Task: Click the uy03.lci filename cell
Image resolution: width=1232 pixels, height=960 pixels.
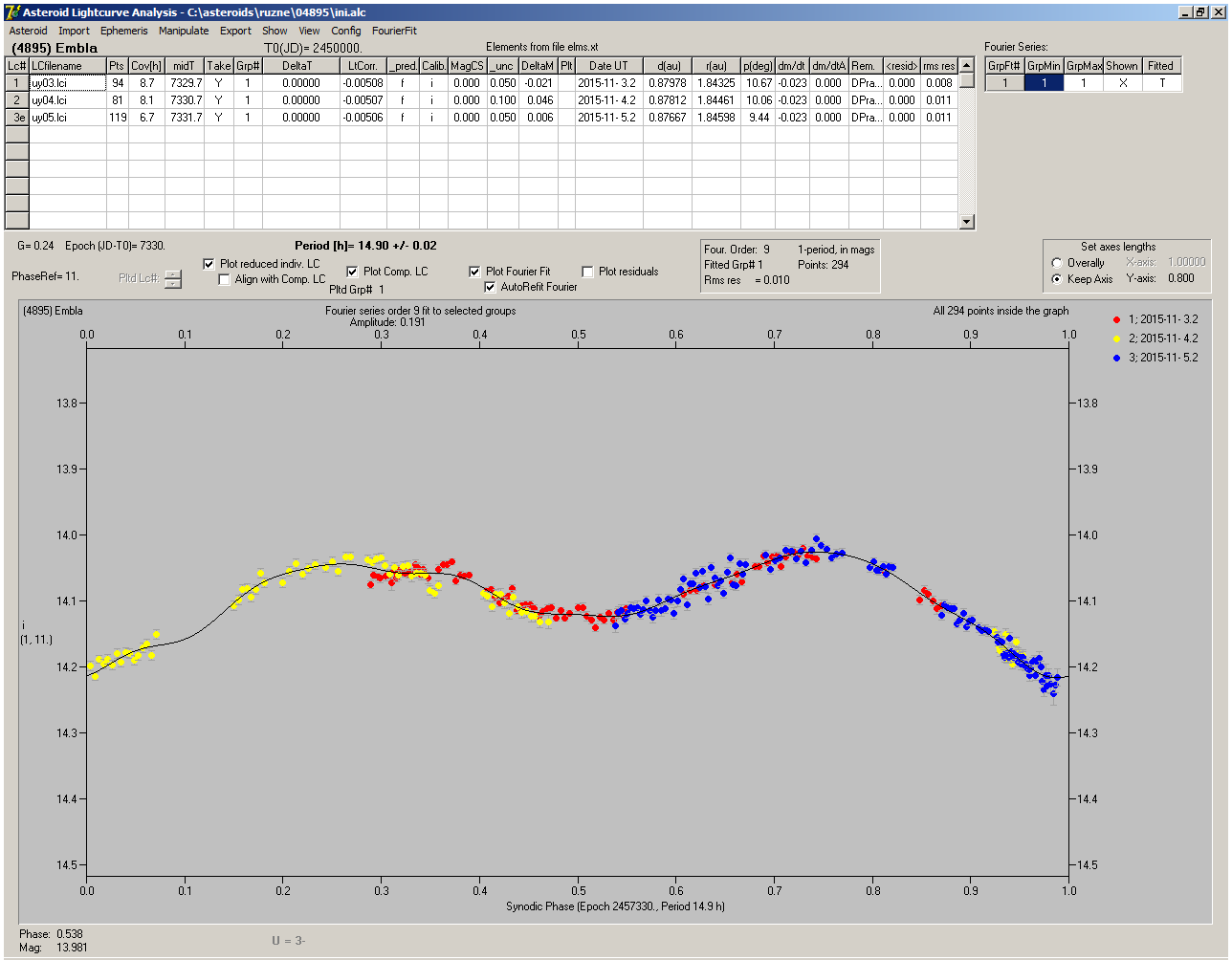Action: point(67,83)
